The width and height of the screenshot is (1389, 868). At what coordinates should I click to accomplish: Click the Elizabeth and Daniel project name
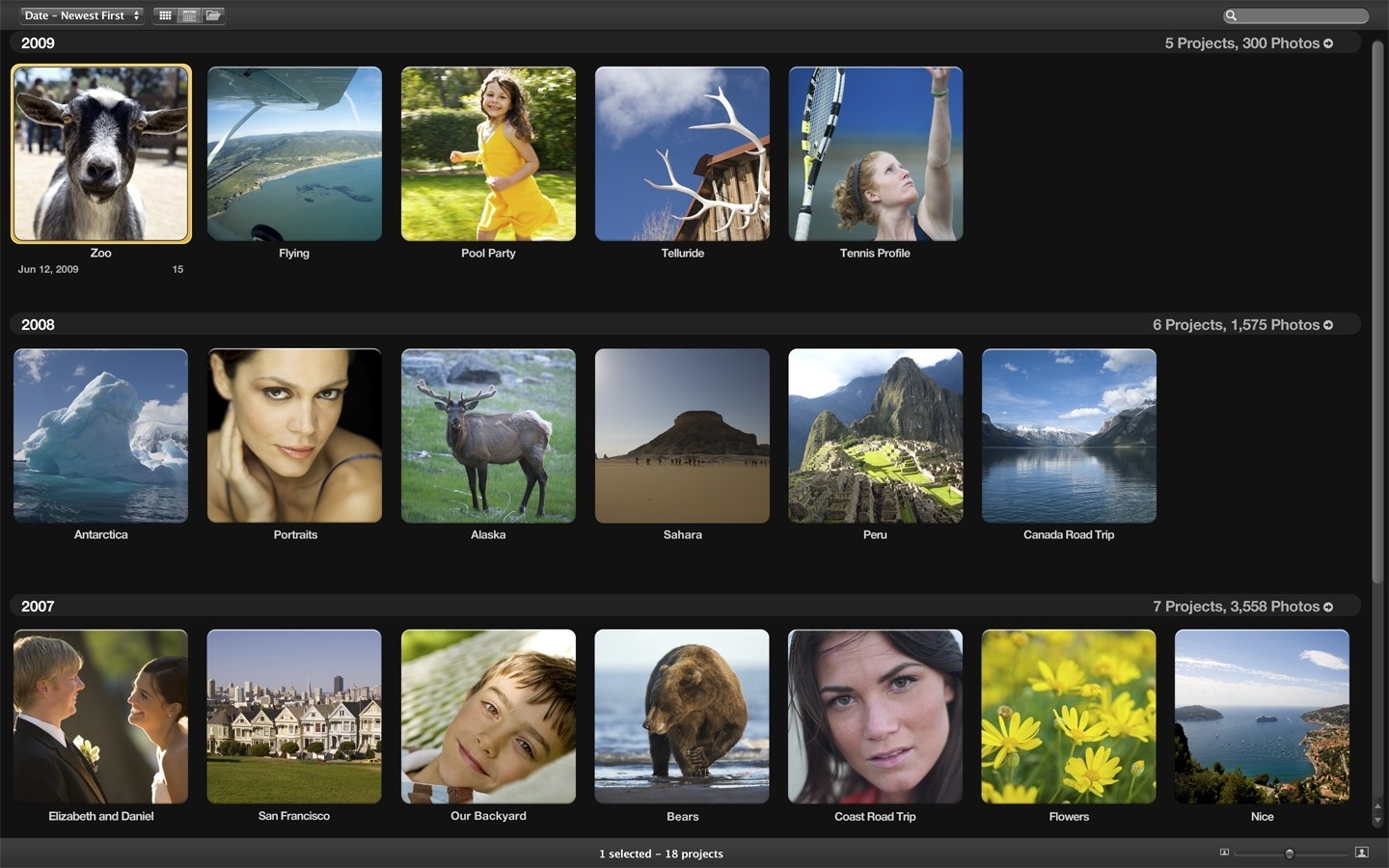pyautogui.click(x=101, y=817)
